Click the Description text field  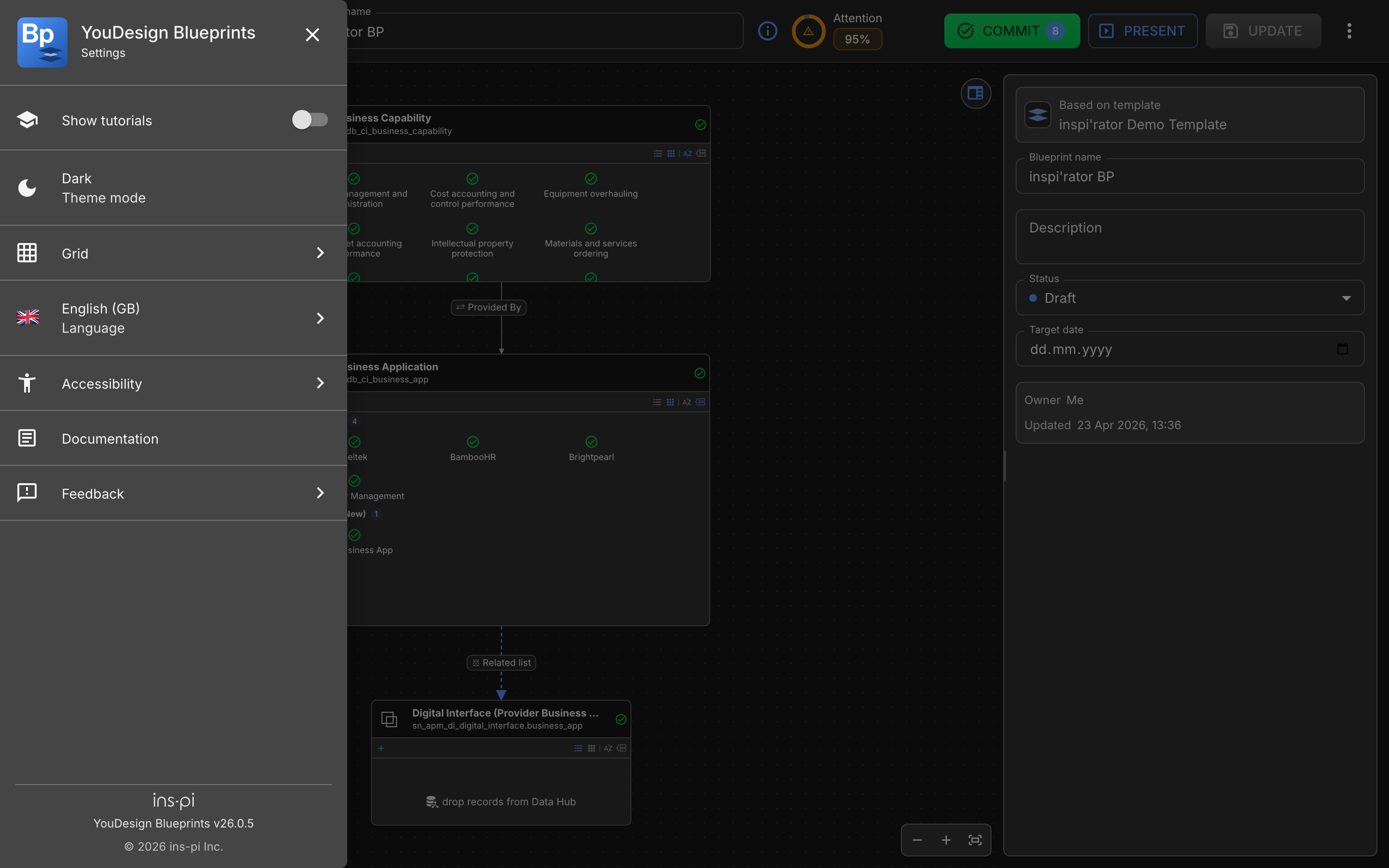(x=1190, y=236)
